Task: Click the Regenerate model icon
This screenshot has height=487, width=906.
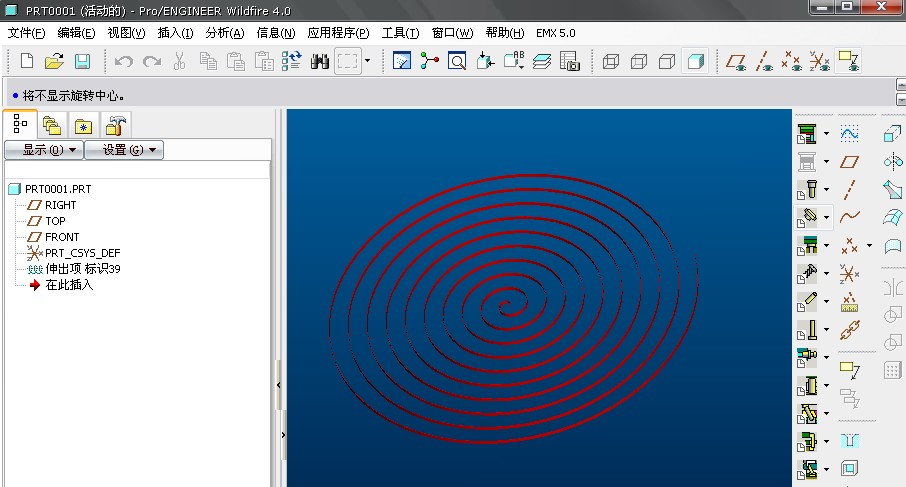Action: tap(292, 61)
